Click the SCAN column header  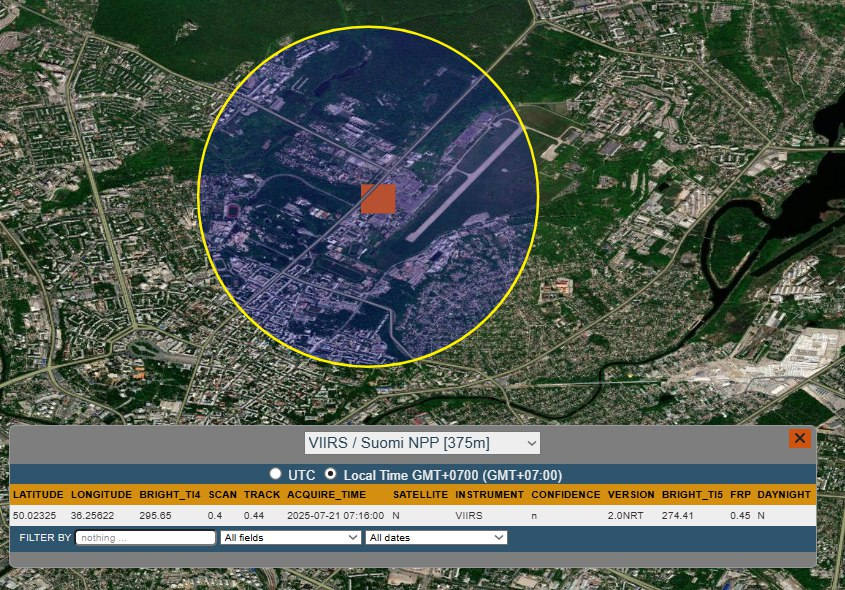(x=223, y=495)
